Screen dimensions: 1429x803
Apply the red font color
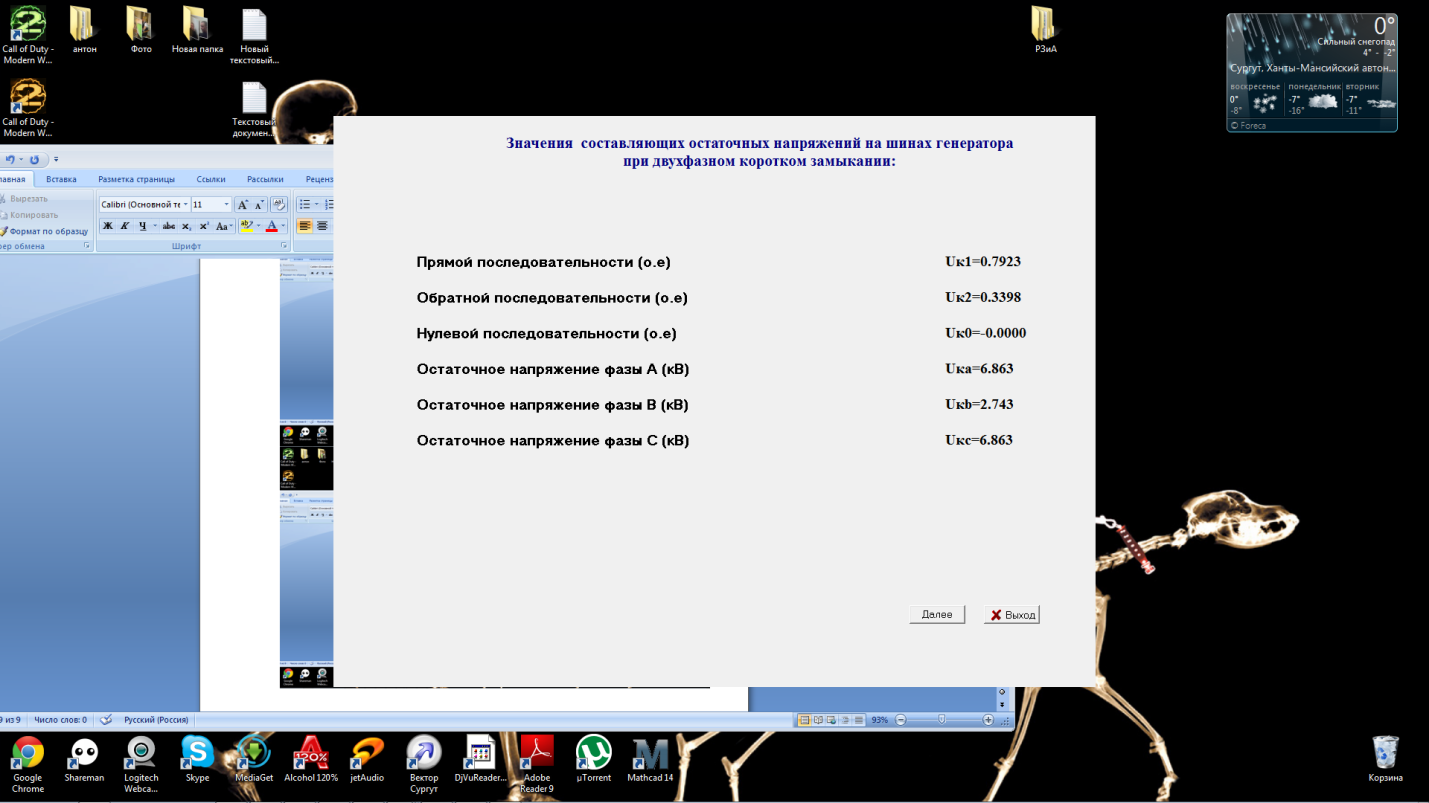(272, 226)
